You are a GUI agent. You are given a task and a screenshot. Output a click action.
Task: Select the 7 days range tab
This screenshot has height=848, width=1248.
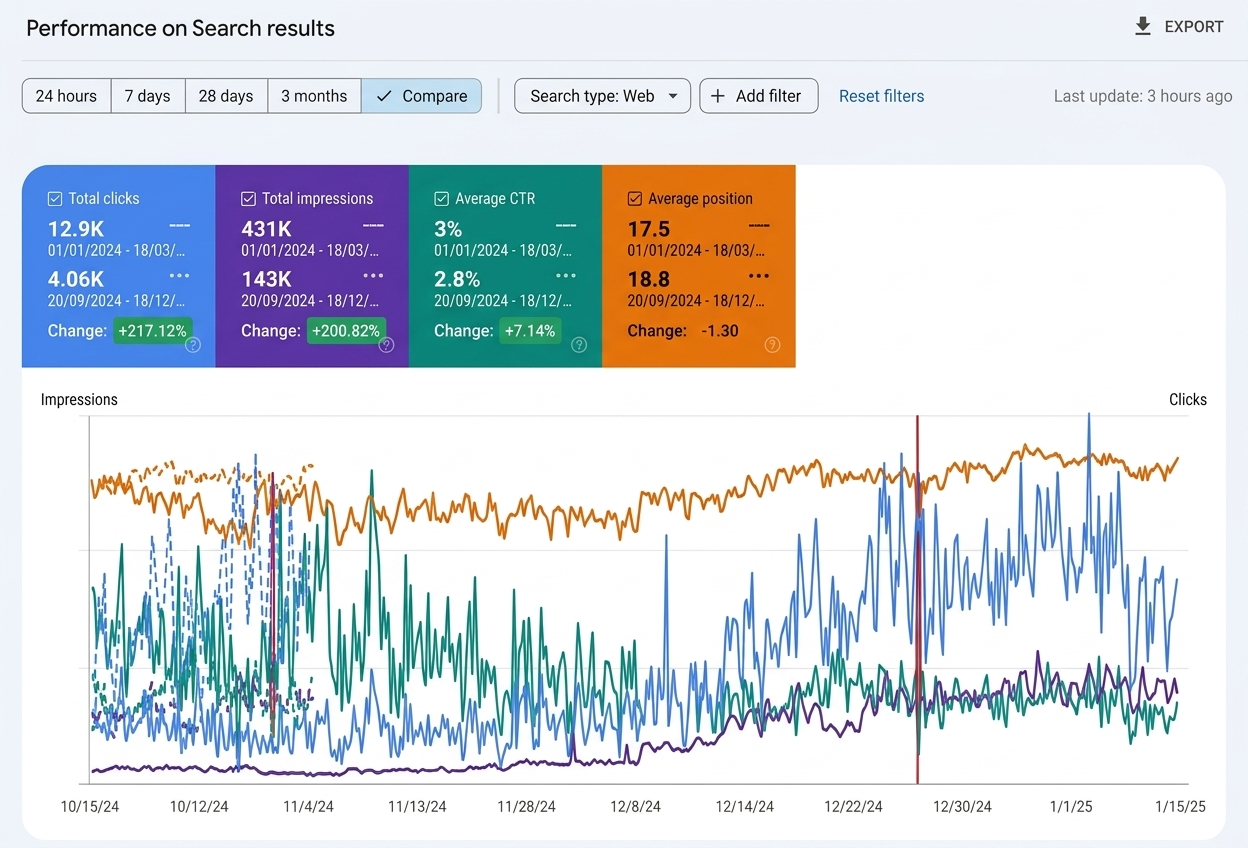point(148,96)
